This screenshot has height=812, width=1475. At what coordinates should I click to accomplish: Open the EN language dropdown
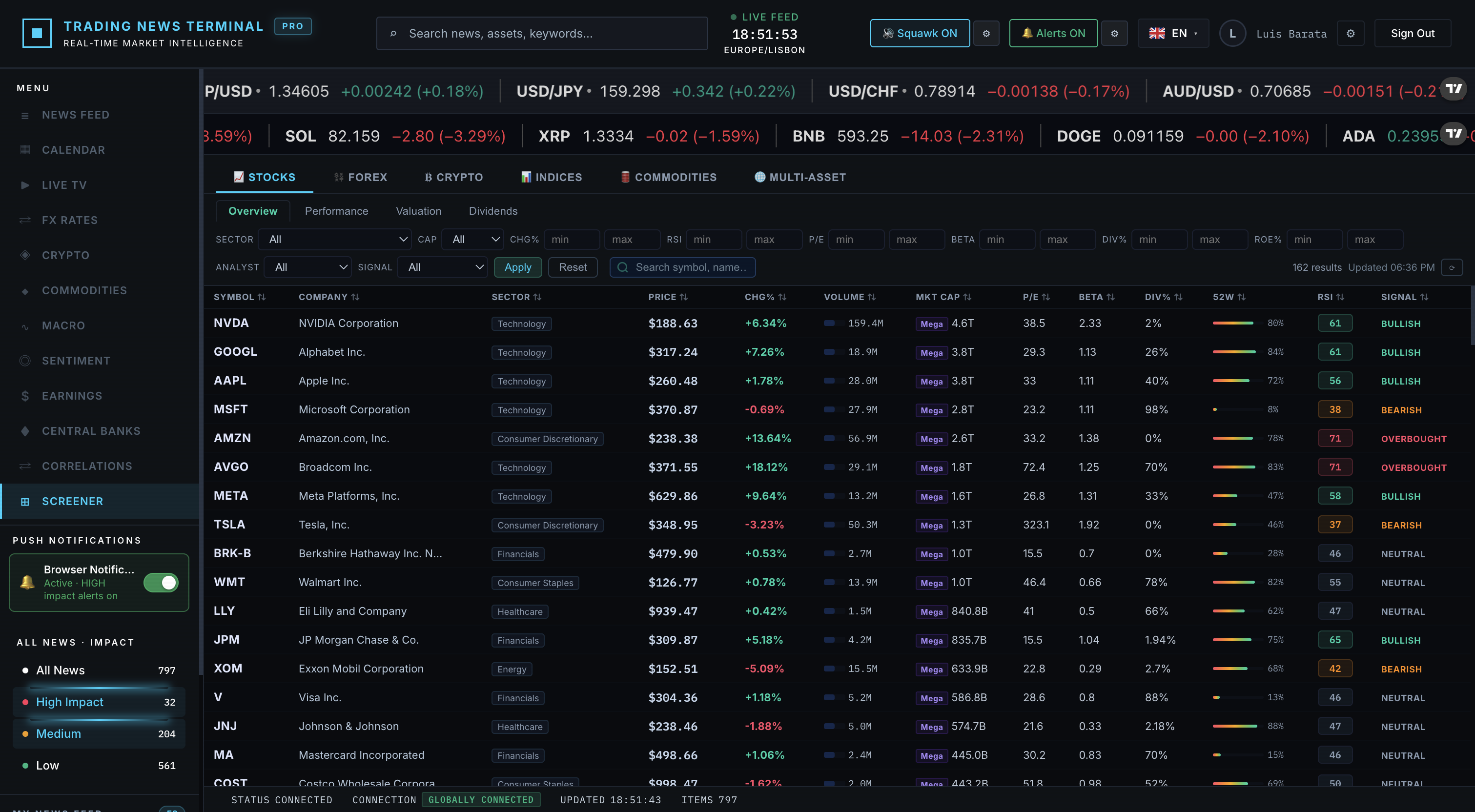(x=1173, y=33)
